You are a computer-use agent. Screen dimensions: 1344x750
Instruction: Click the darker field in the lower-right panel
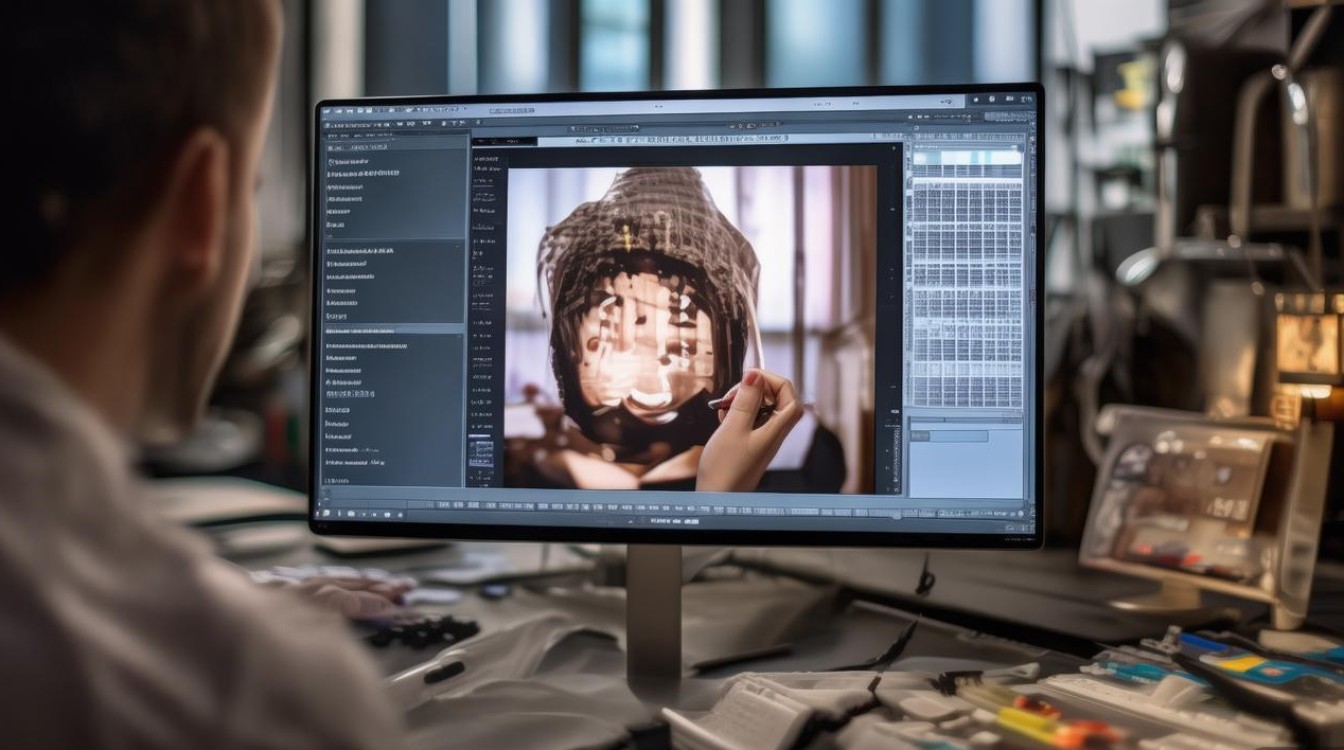pos(948,436)
